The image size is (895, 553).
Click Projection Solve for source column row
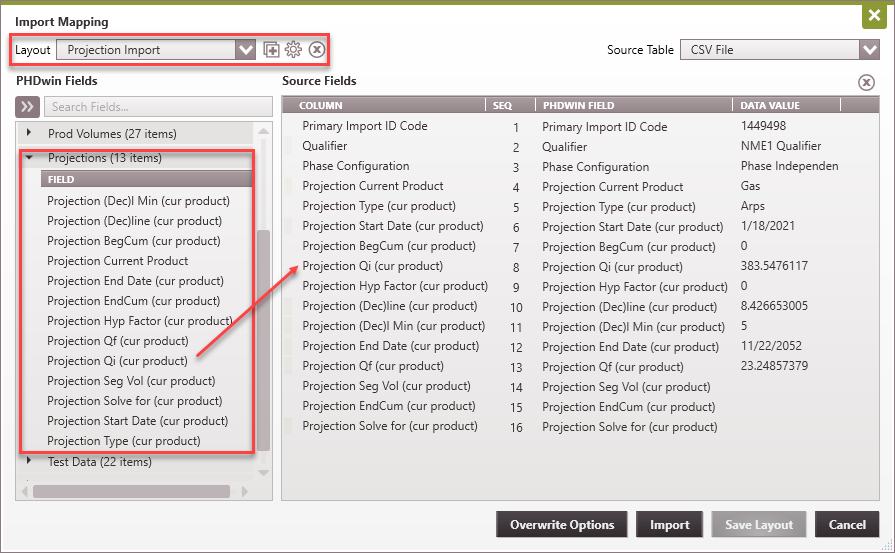point(390,425)
